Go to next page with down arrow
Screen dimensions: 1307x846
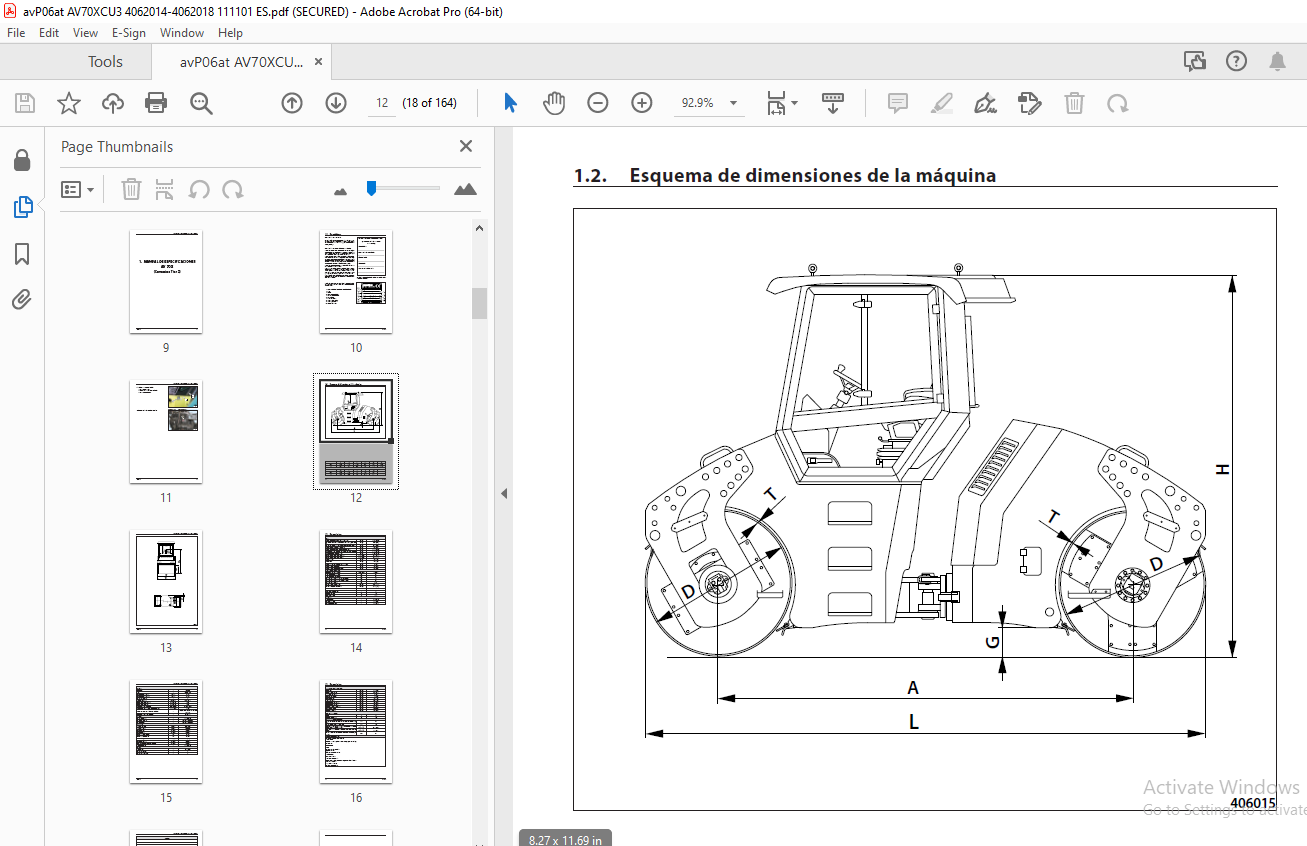pos(336,102)
